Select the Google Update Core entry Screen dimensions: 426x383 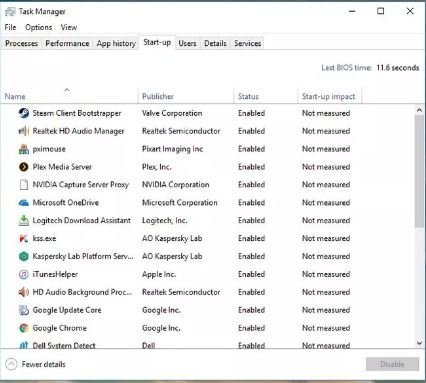pyautogui.click(x=67, y=310)
